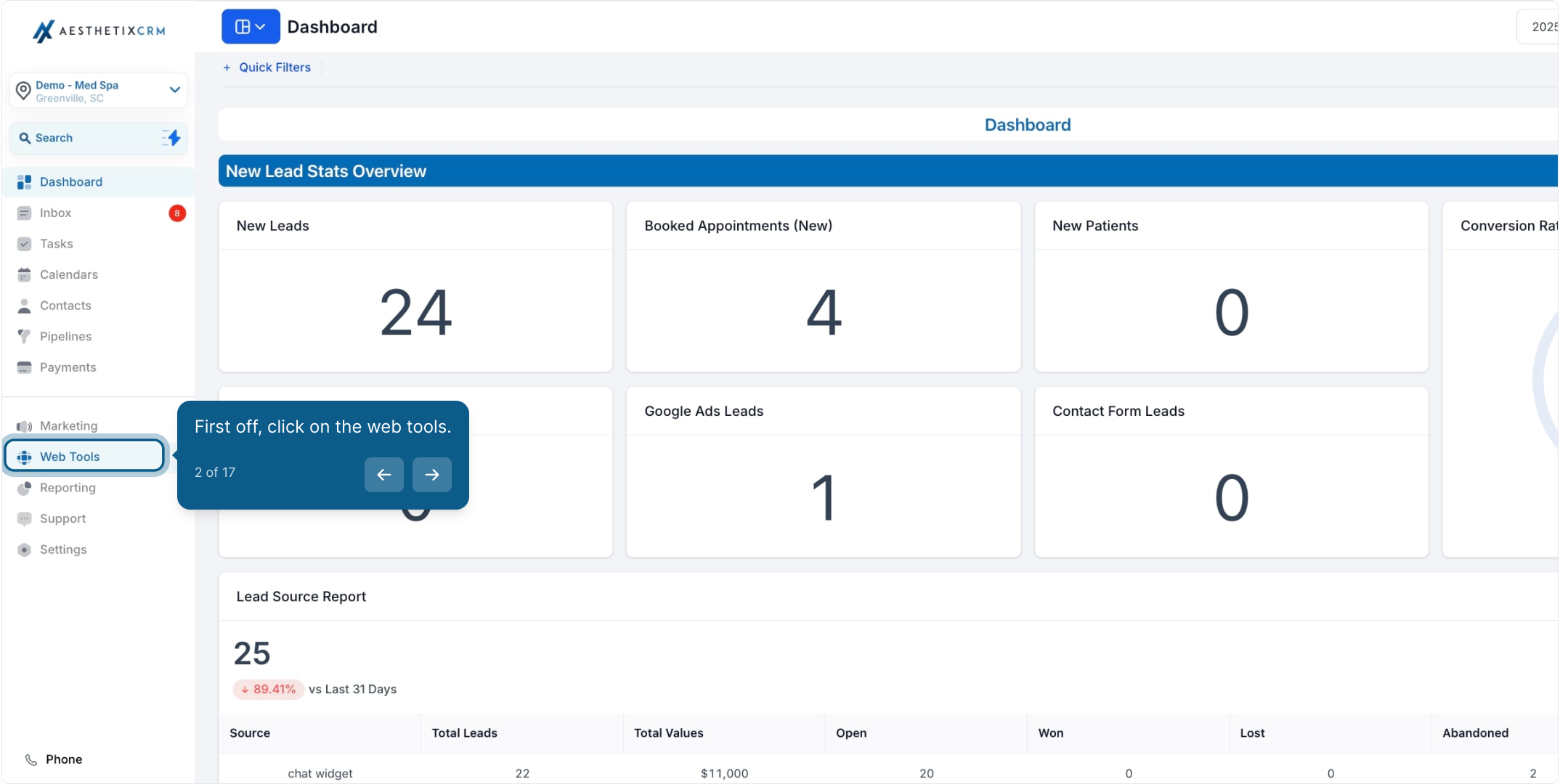
Task: Click the Lost column header
Action: pos(1253,733)
